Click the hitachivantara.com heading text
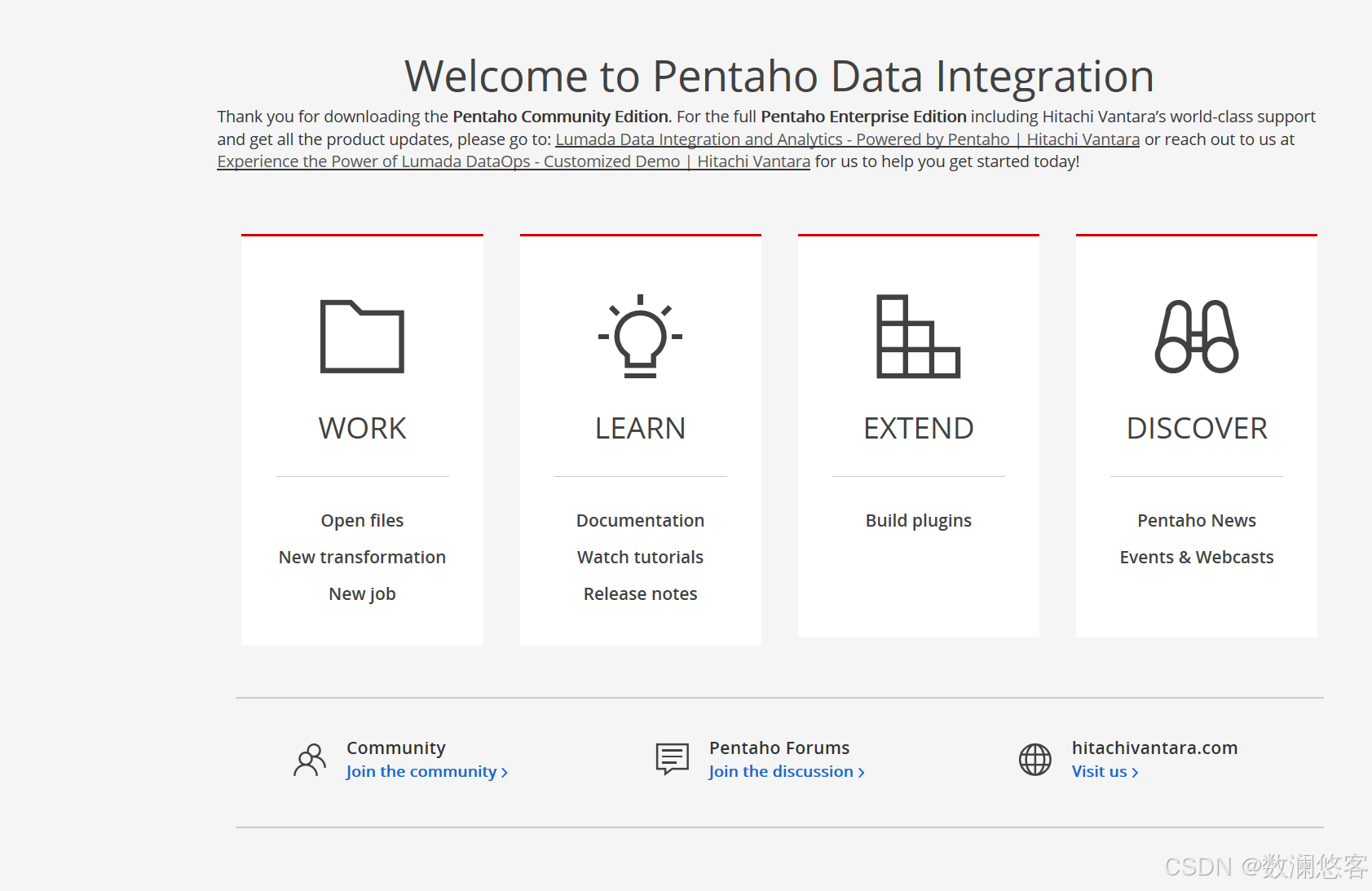 click(1154, 748)
